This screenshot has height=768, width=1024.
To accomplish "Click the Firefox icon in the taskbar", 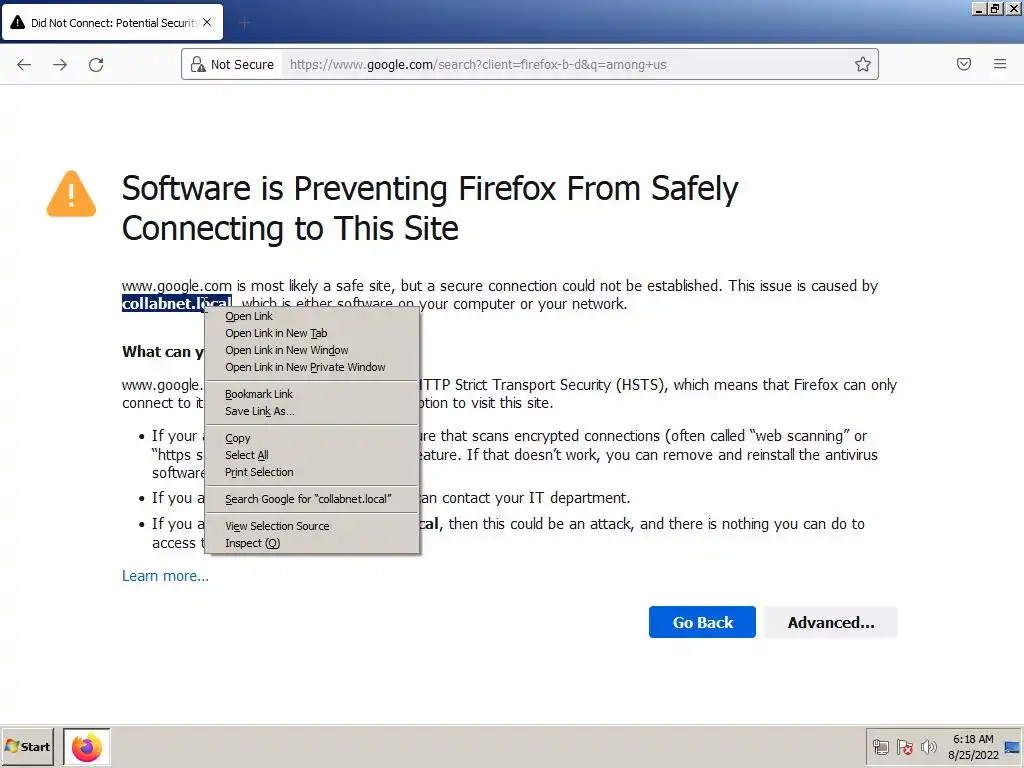I will click(87, 747).
